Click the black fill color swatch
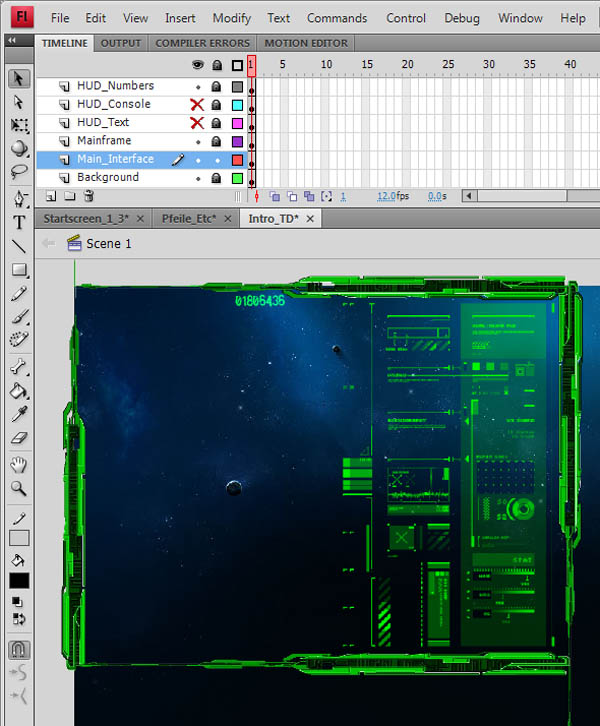The height and width of the screenshot is (726, 600). click(19, 581)
